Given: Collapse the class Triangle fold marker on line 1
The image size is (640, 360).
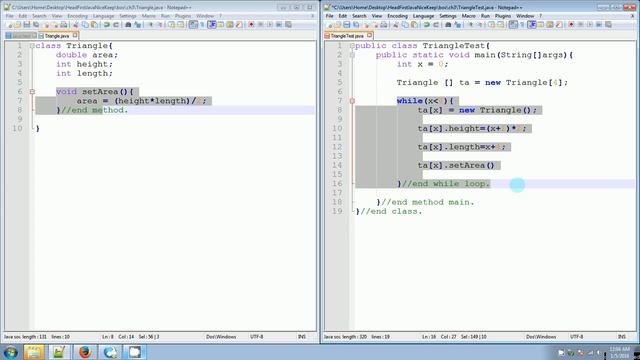Looking at the screenshot, I should [32, 46].
